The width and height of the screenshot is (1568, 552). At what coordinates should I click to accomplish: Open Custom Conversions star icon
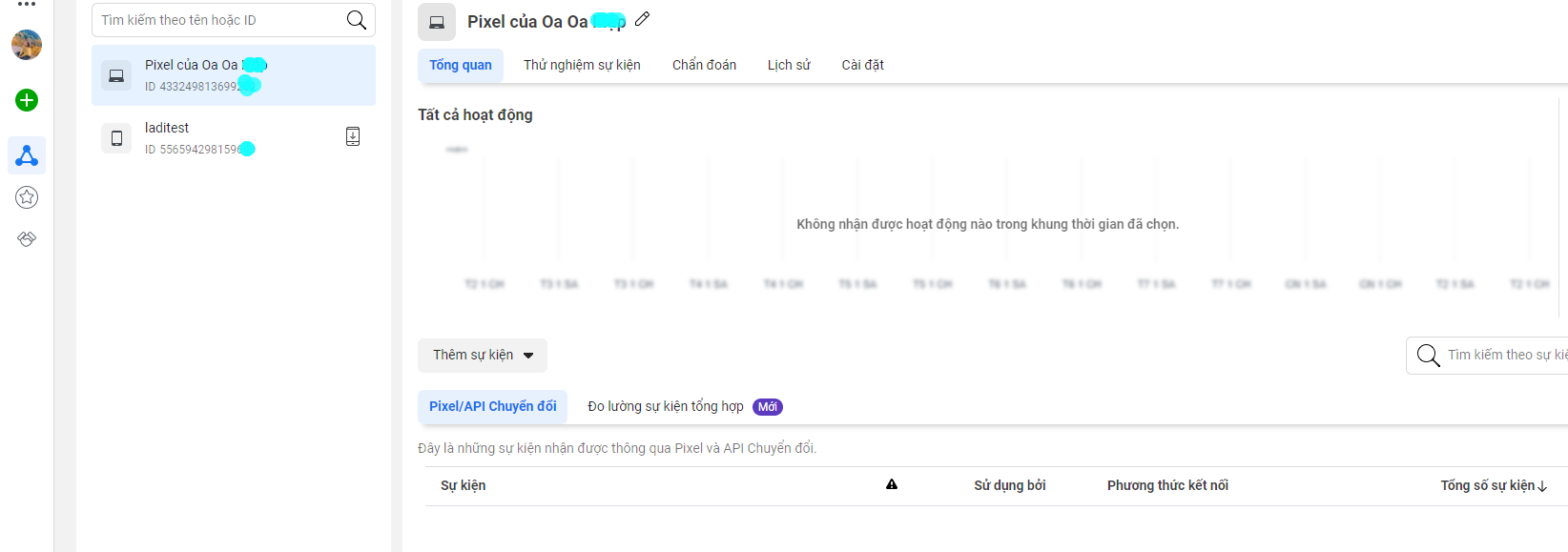click(27, 197)
